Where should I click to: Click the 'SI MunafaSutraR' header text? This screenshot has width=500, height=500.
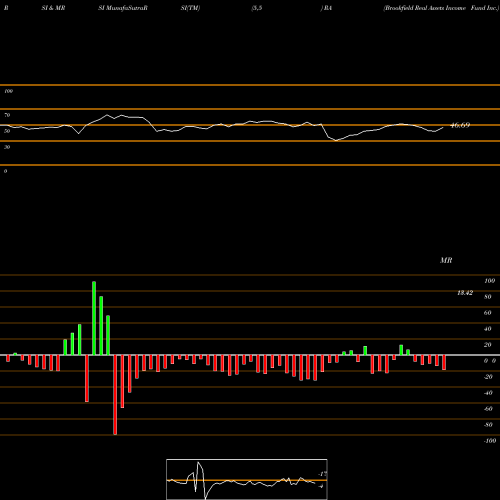click(x=123, y=8)
